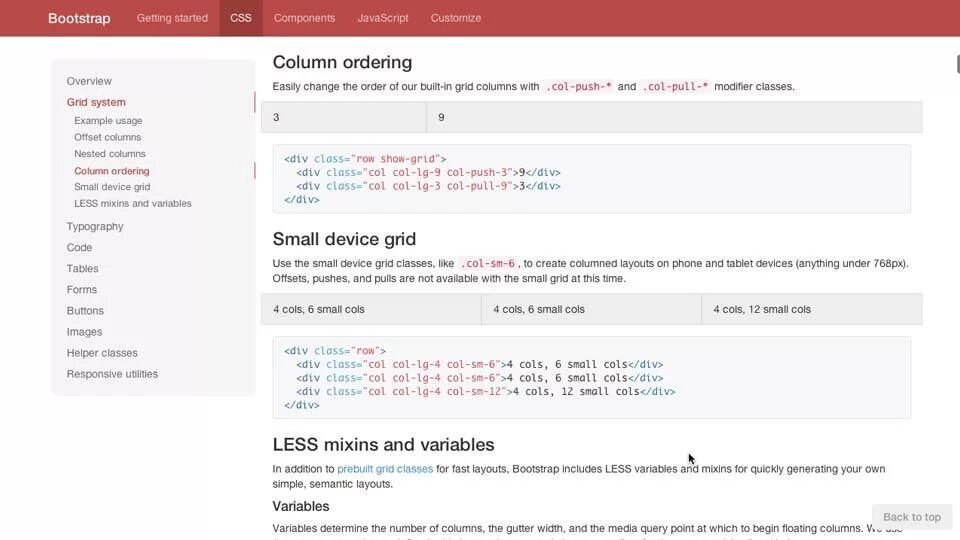Jump to Helper classes section
Image resolution: width=960 pixels, height=540 pixels.
point(102,353)
